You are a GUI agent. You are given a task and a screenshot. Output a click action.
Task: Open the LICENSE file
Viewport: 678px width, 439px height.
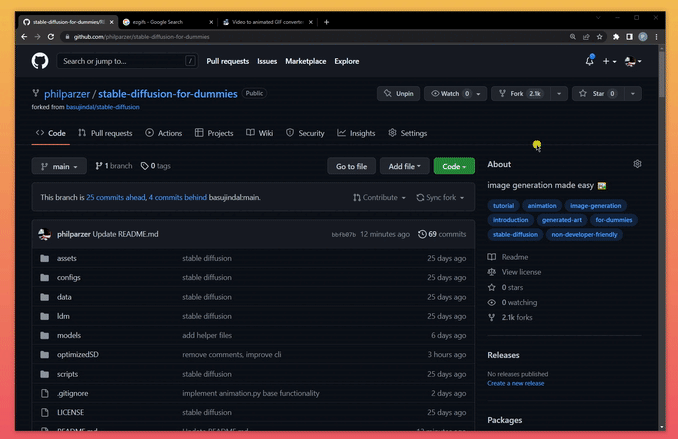70,413
